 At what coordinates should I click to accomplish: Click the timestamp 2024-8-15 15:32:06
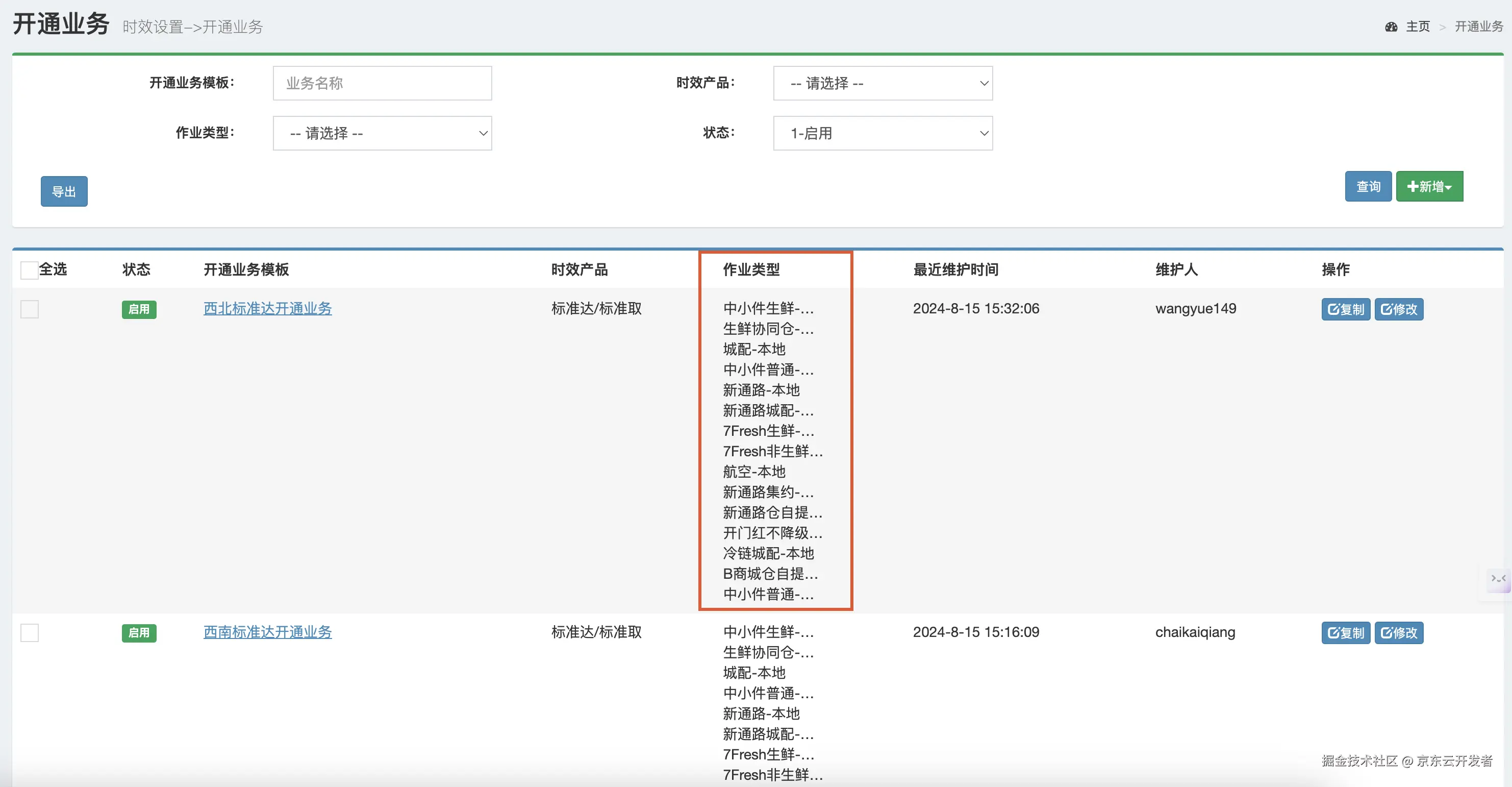point(975,308)
